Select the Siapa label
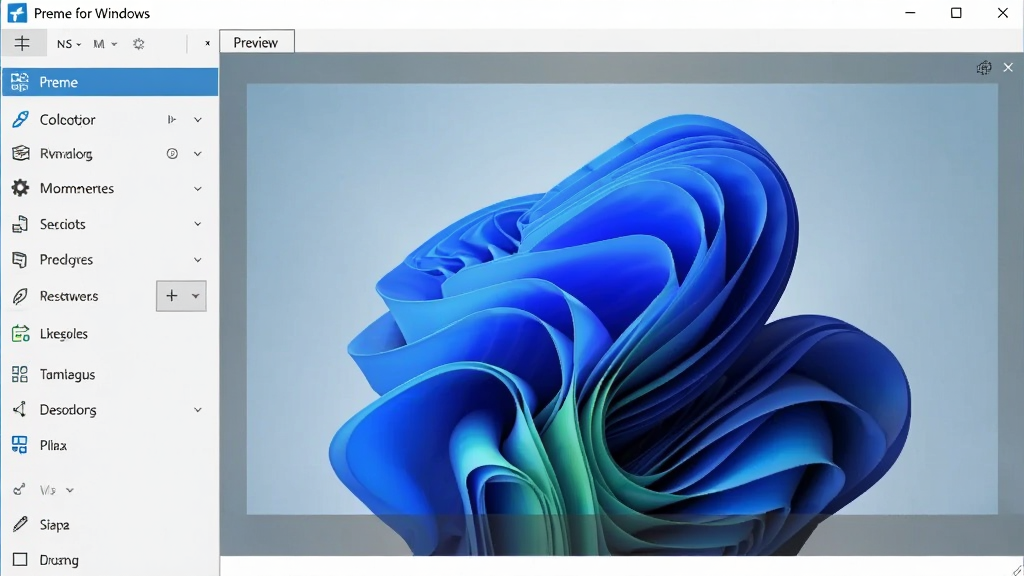This screenshot has height=576, width=1024. (54, 525)
